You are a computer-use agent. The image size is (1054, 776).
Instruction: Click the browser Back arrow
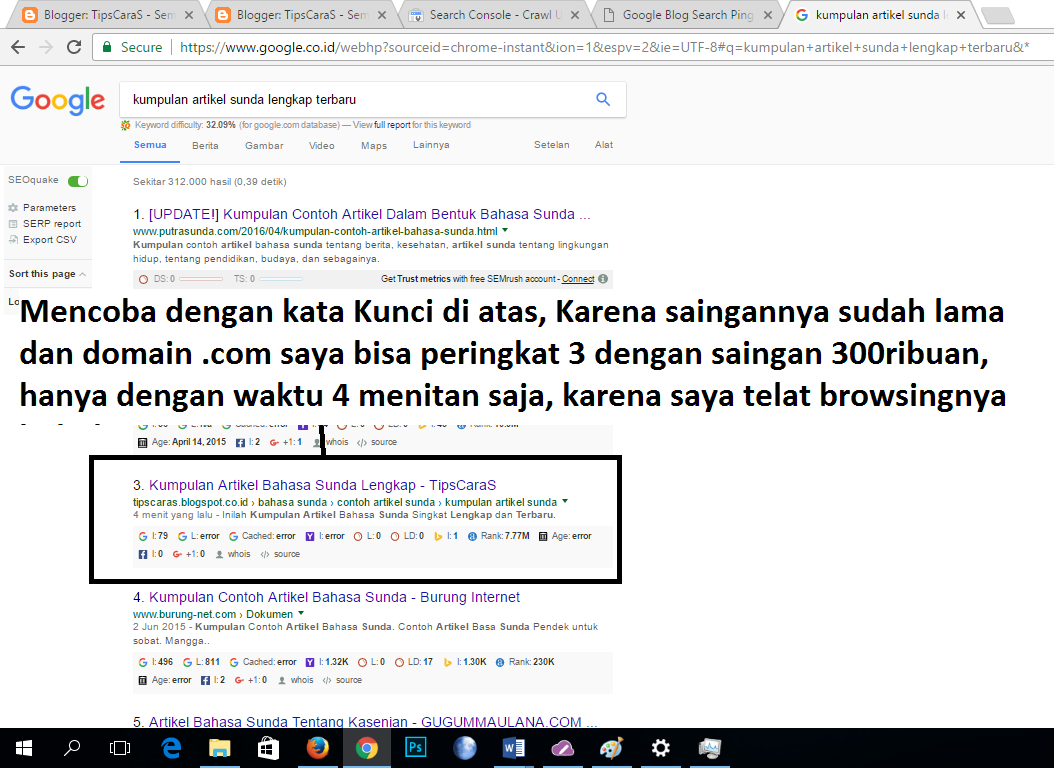tap(18, 47)
